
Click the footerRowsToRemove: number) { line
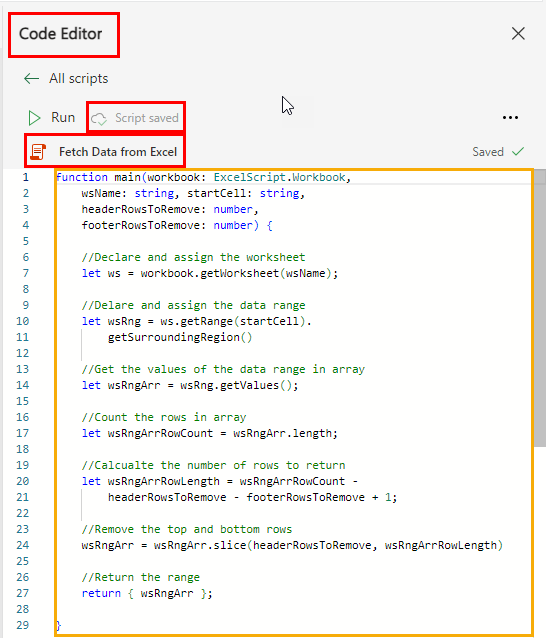[x=177, y=225]
